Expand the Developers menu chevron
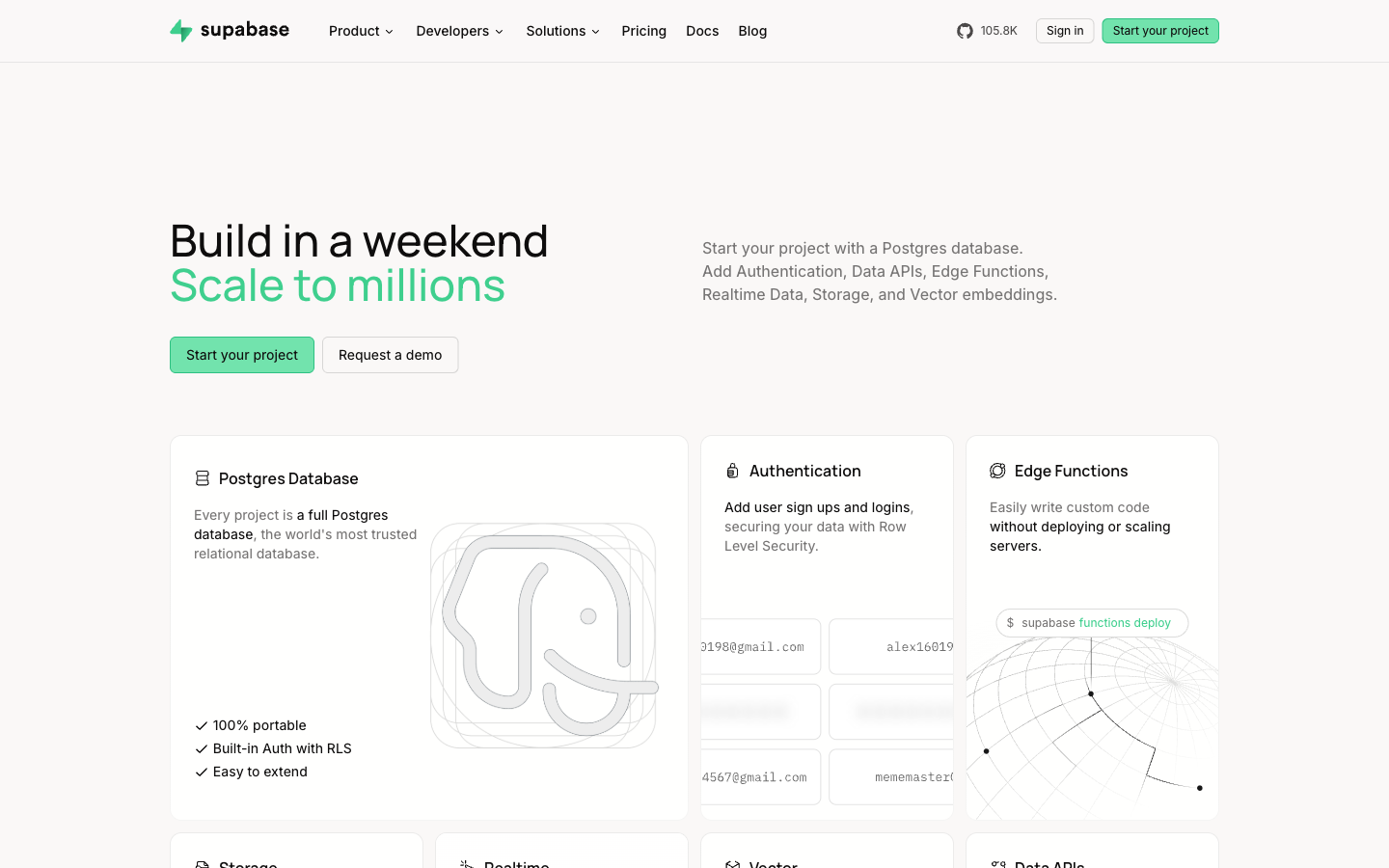This screenshot has height=868, width=1389. point(500,32)
